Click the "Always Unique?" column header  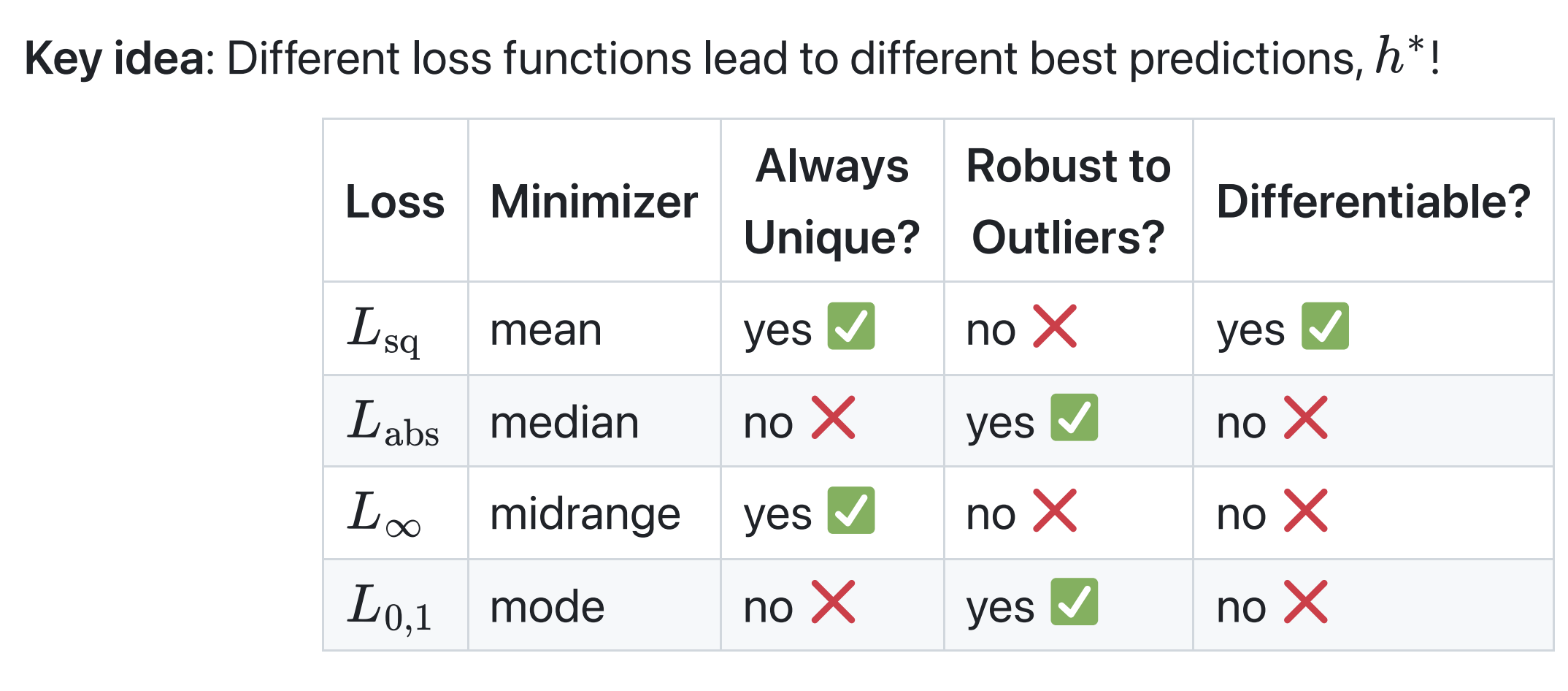pyautogui.click(x=831, y=202)
